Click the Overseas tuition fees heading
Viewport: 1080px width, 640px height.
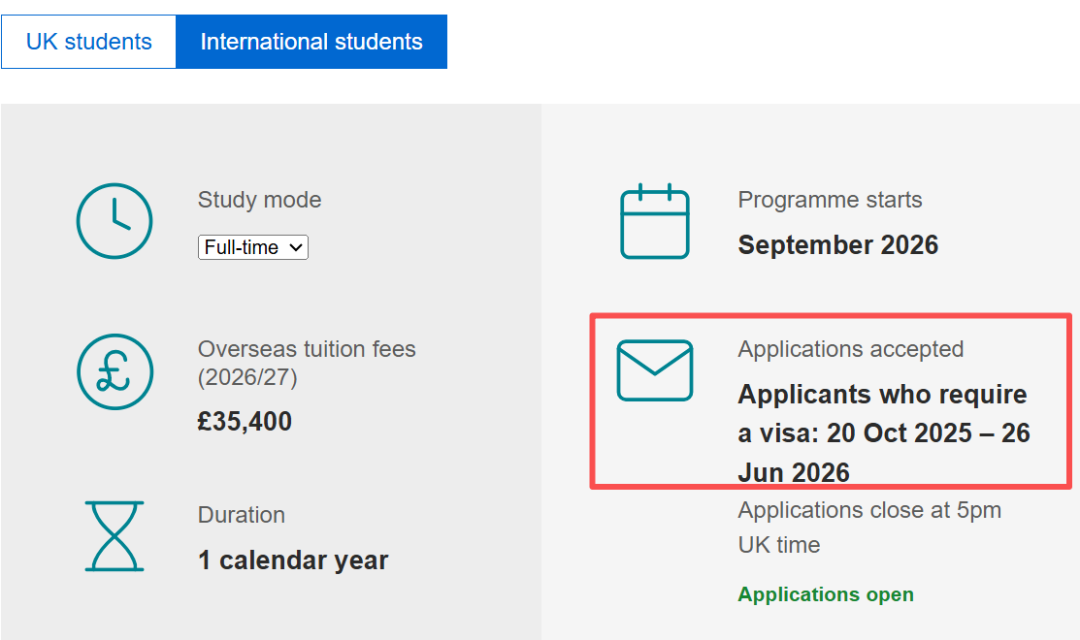click(x=306, y=350)
